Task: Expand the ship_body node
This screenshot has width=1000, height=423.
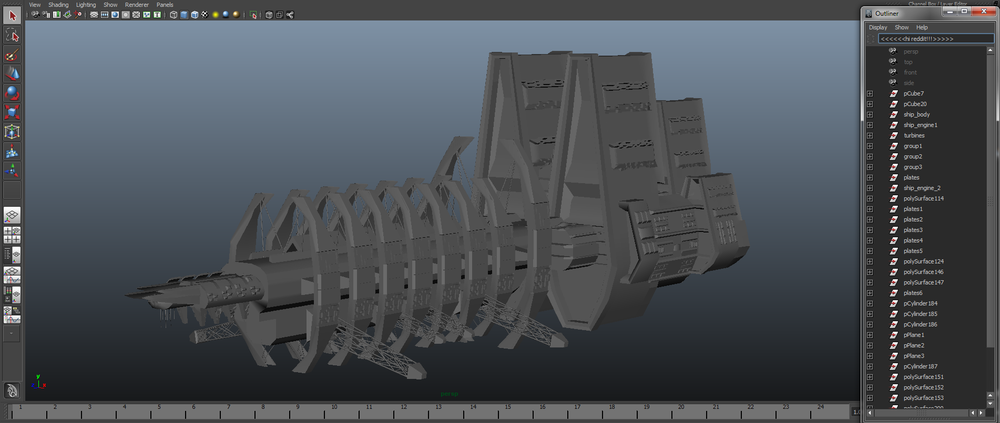Action: (x=870, y=114)
